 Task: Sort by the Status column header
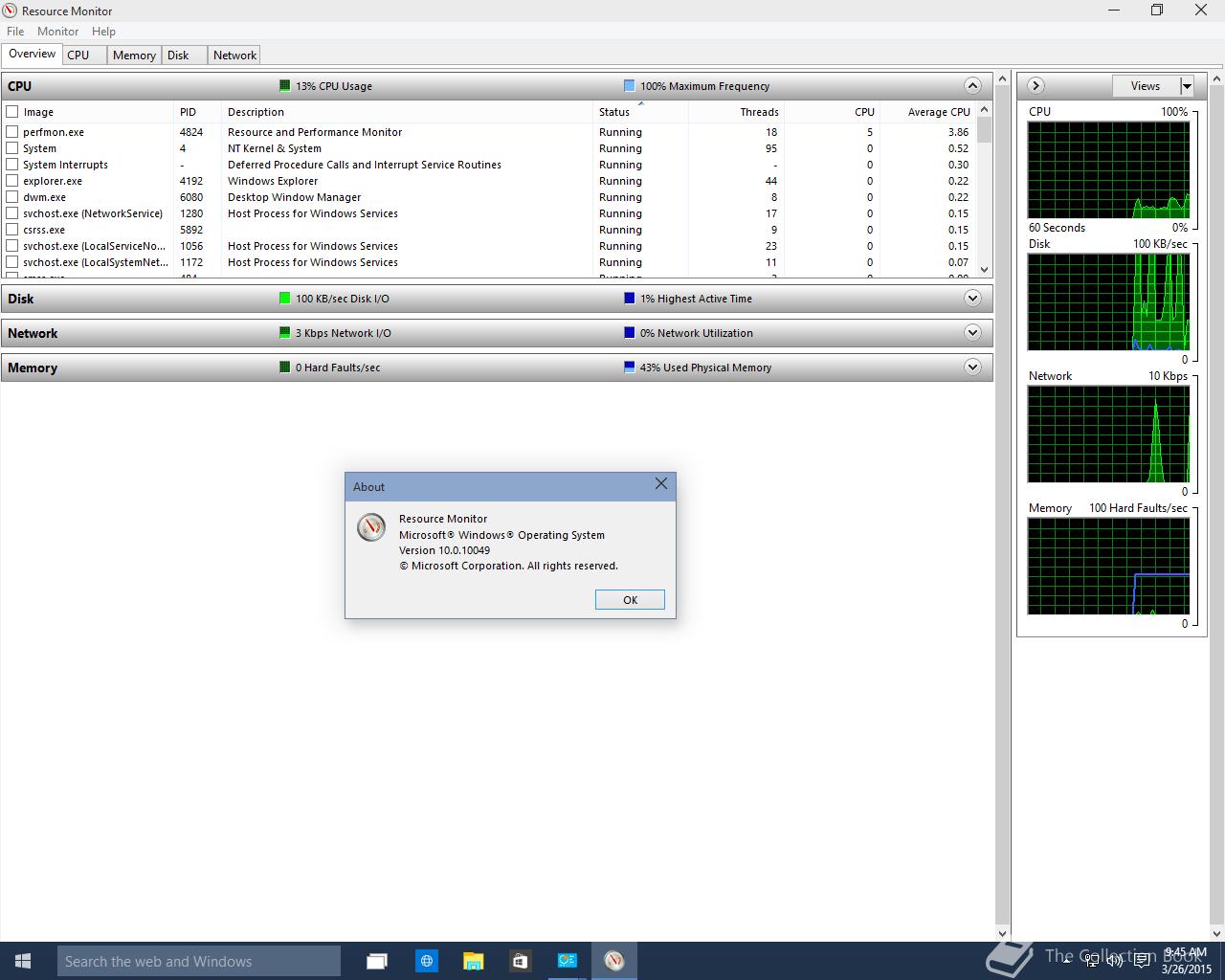click(x=640, y=112)
